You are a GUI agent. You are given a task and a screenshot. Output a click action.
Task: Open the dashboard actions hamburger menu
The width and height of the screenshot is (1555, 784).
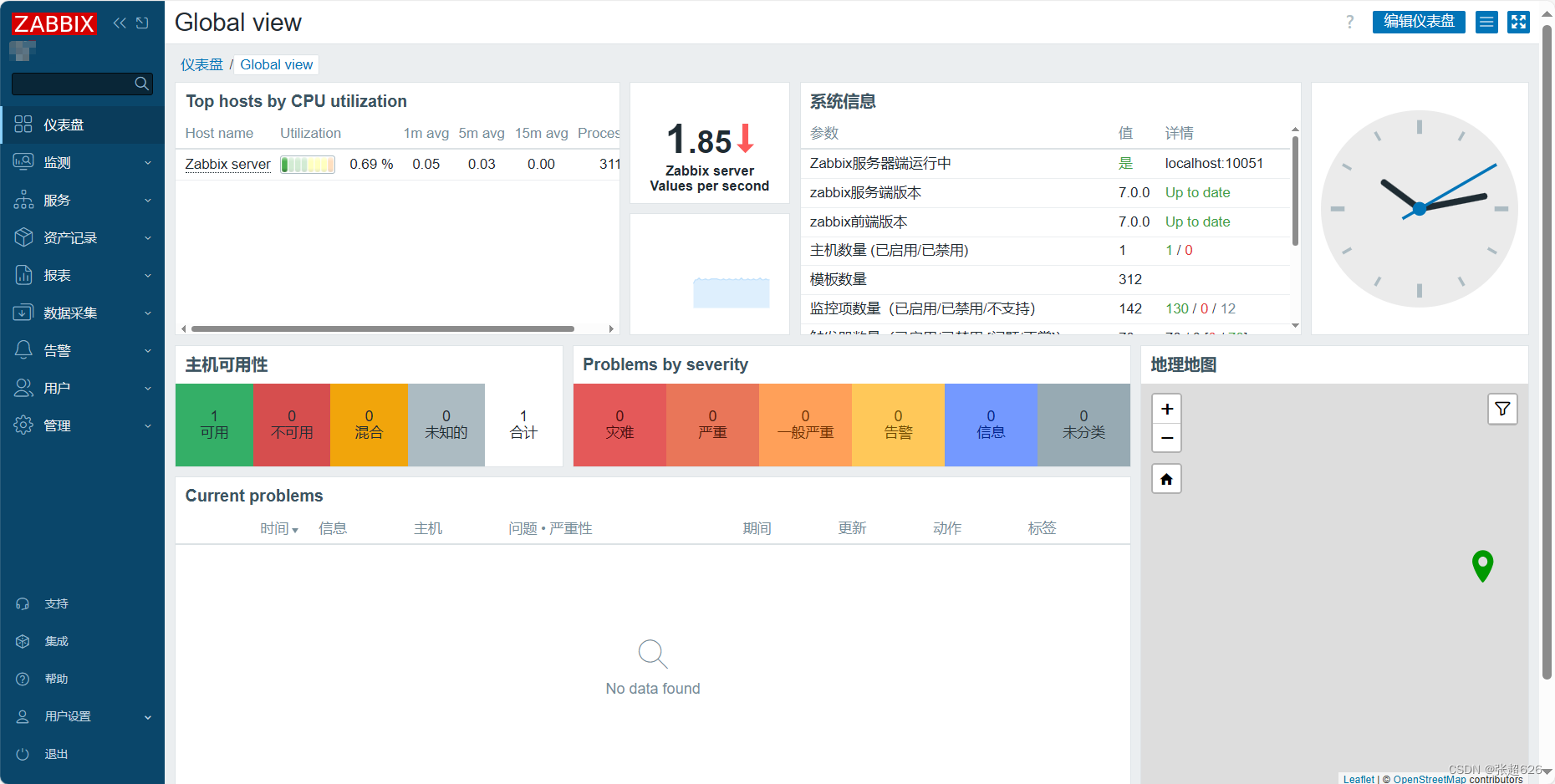[x=1486, y=23]
